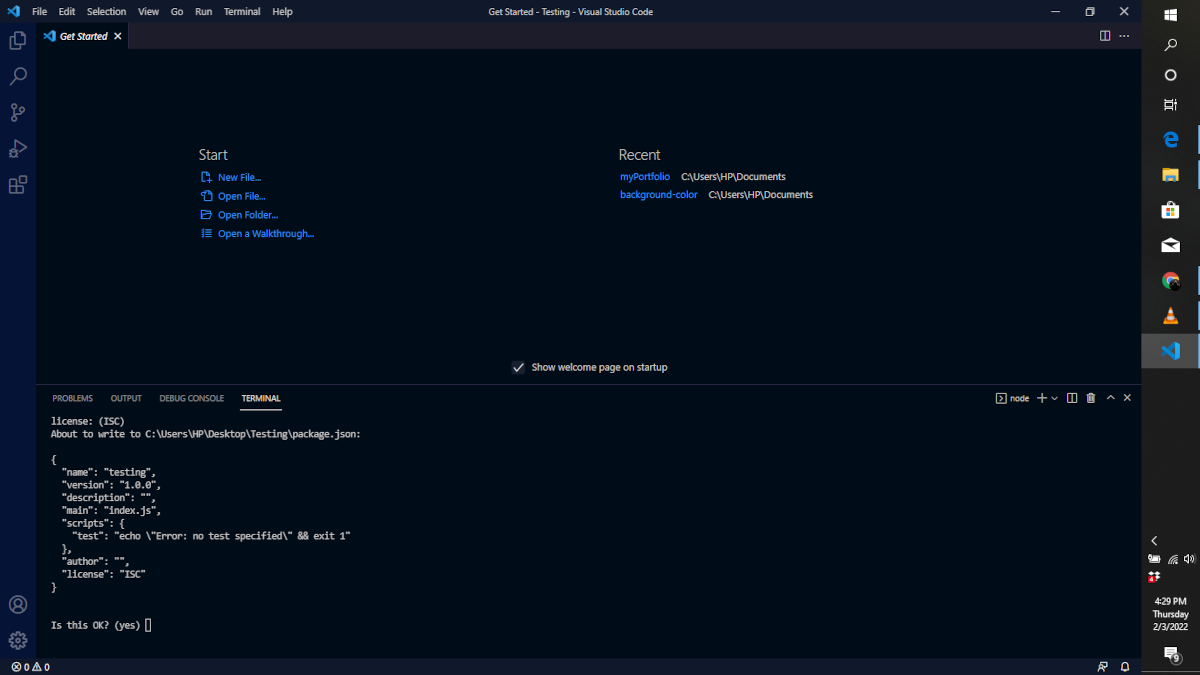1200x675 pixels.
Task: Open the myPortfolio recent project
Action: coord(645,176)
